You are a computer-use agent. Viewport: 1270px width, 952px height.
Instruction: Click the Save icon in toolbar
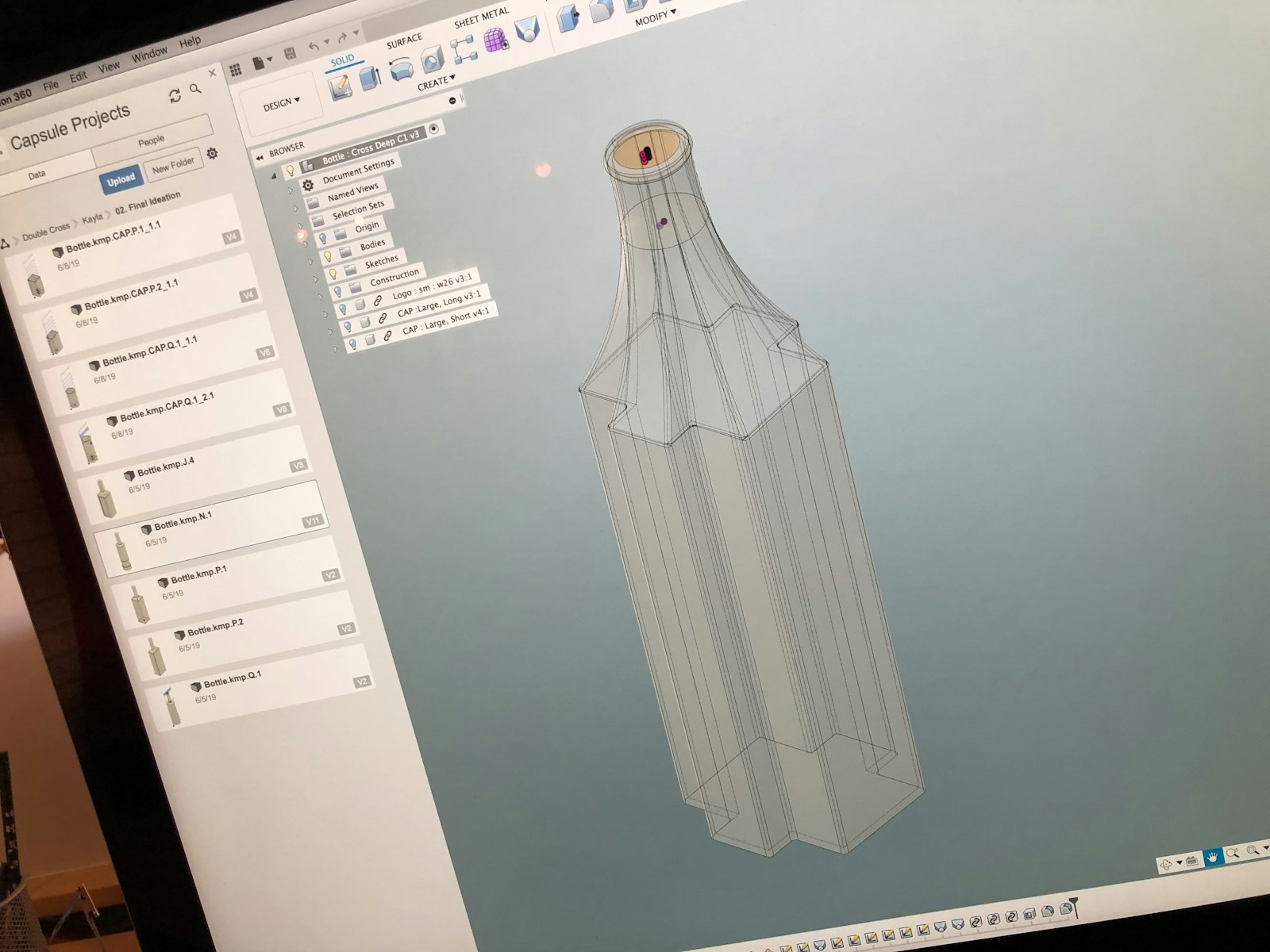(290, 54)
